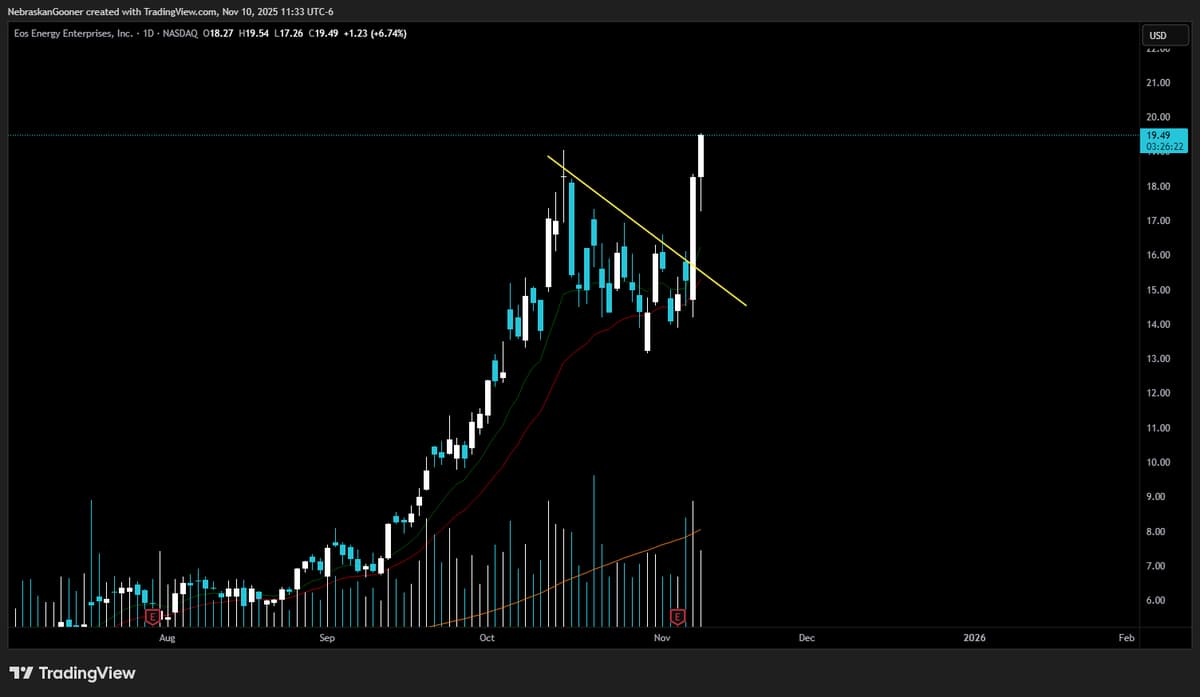Click the +1.23 (+6.74%) change value
The image size is (1200, 697).
(374, 33)
